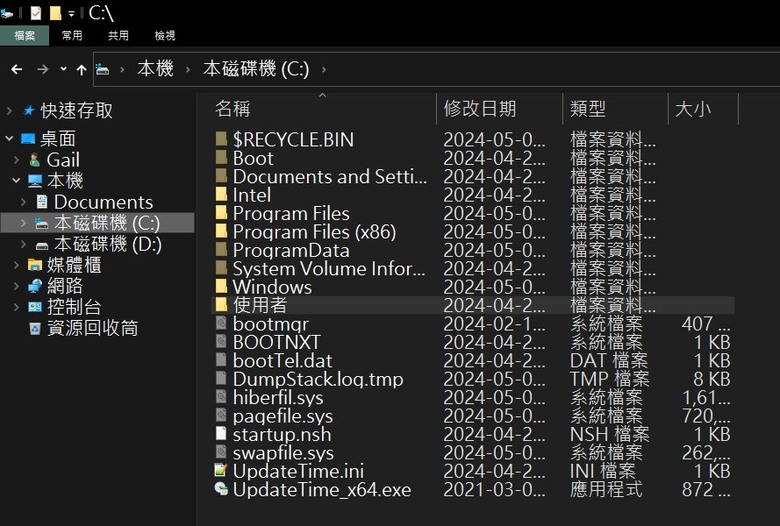The image size is (780, 526).
Task: Select the ProgramData folder name
Action: point(291,250)
